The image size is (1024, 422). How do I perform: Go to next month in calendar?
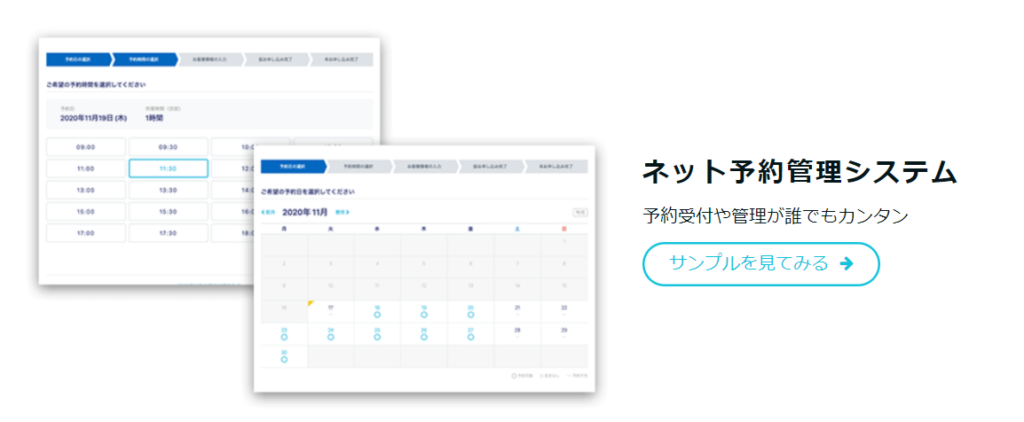pos(342,212)
